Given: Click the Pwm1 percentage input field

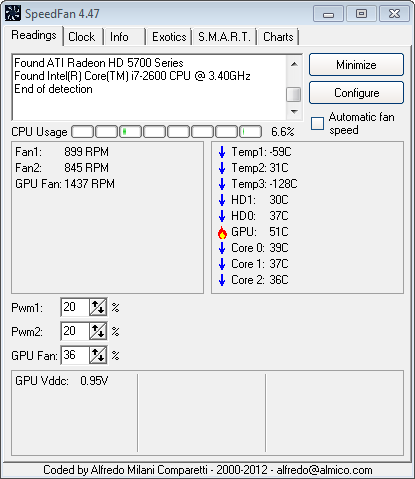Looking at the screenshot, I should (75, 307).
